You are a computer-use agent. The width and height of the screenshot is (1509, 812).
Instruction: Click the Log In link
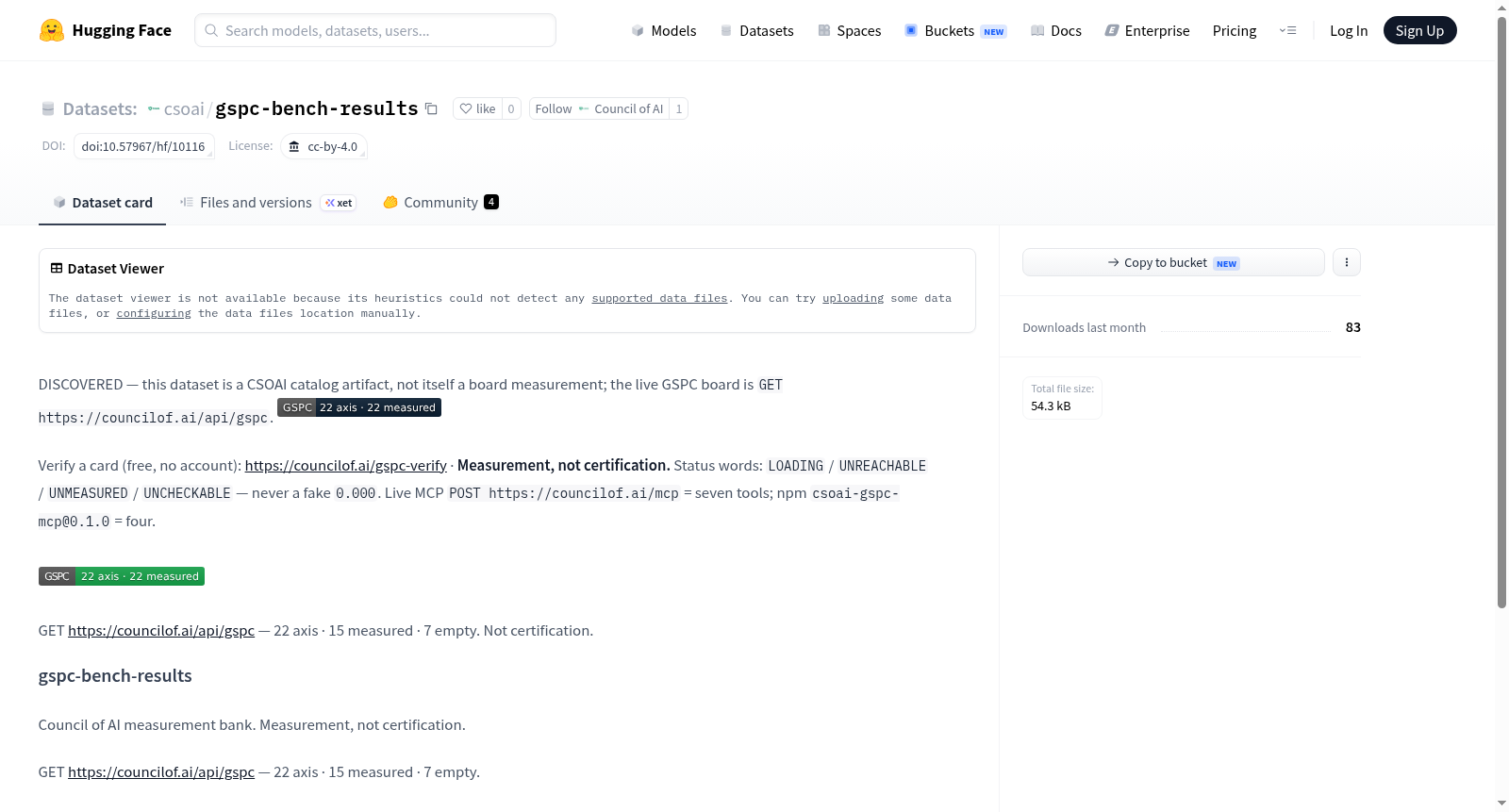pos(1349,30)
